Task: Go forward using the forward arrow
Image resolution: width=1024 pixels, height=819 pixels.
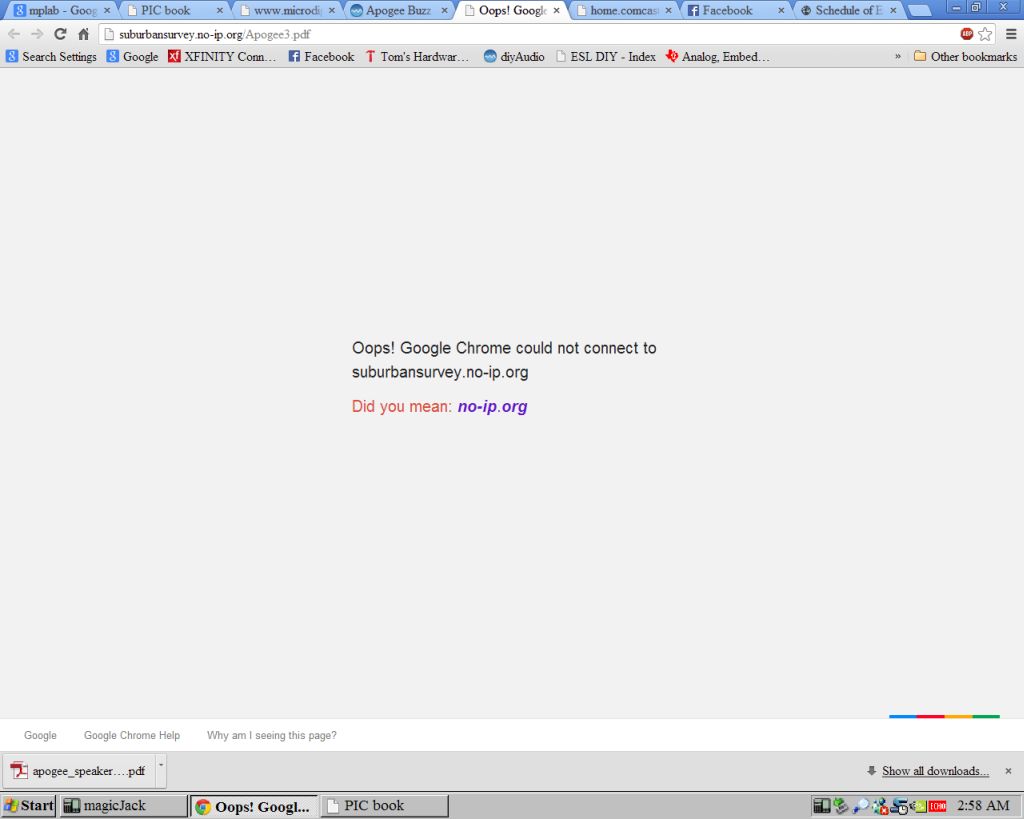Action: (x=37, y=34)
